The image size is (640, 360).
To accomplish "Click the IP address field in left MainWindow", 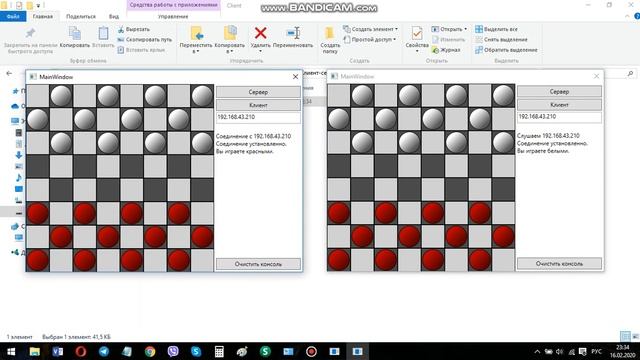I will pyautogui.click(x=258, y=117).
